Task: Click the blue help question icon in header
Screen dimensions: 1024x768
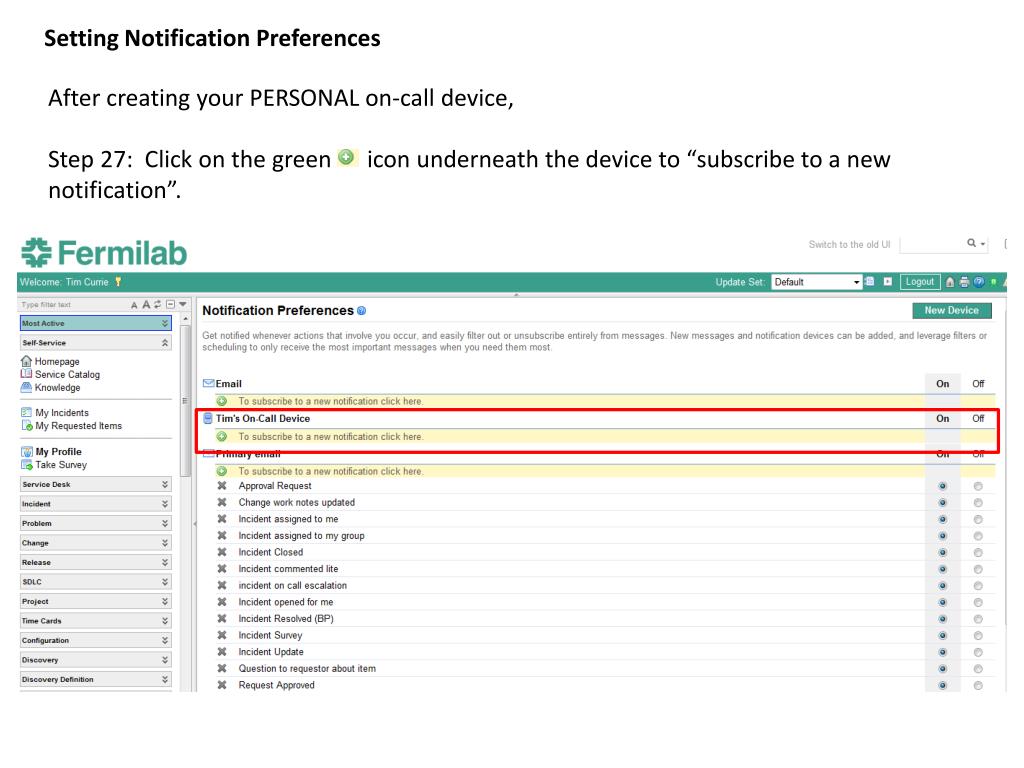Action: [978, 282]
